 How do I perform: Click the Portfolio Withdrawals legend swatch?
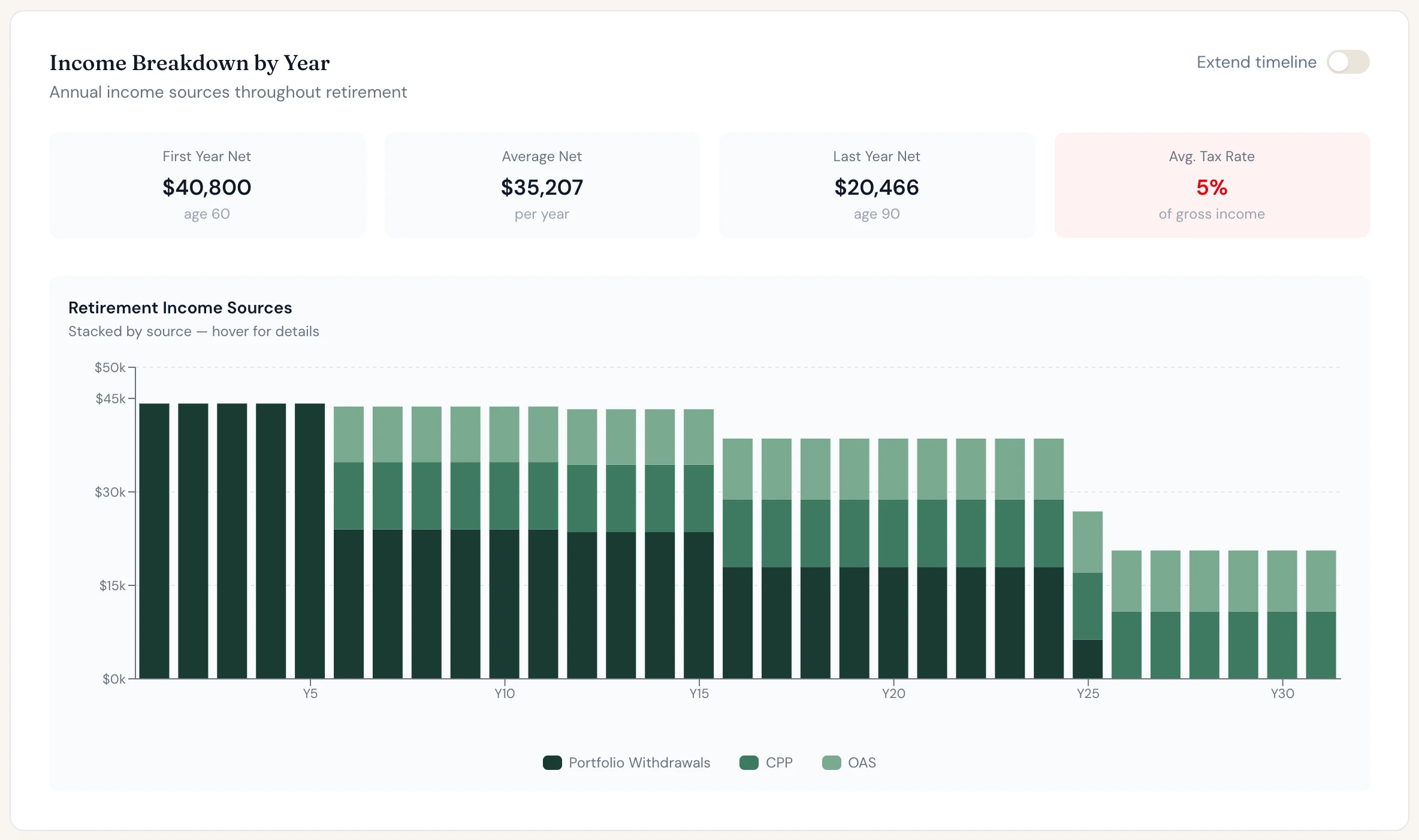pyautogui.click(x=552, y=763)
